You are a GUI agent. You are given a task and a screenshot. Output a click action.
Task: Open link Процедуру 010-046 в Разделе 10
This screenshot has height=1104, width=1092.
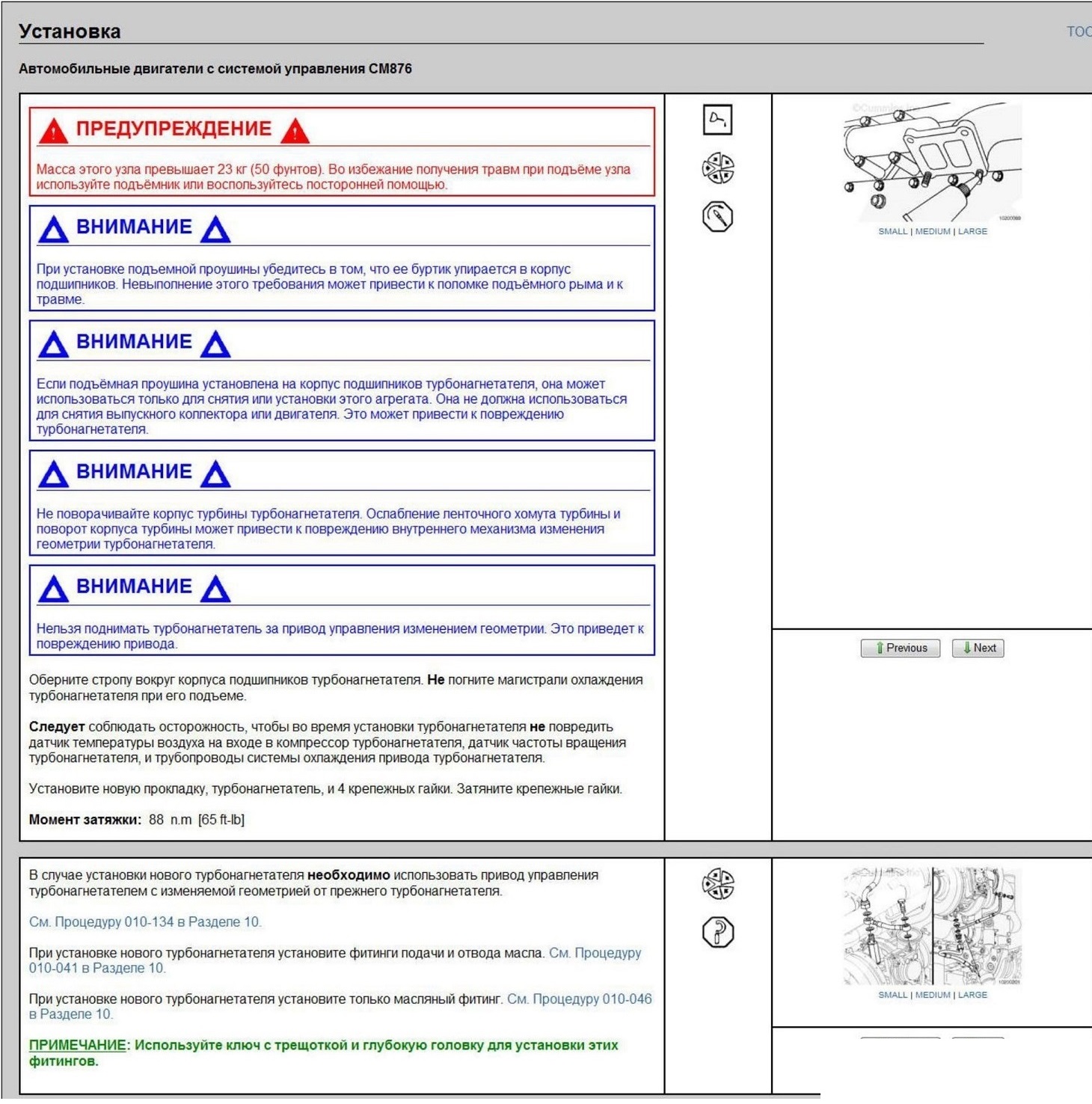tap(340, 1007)
